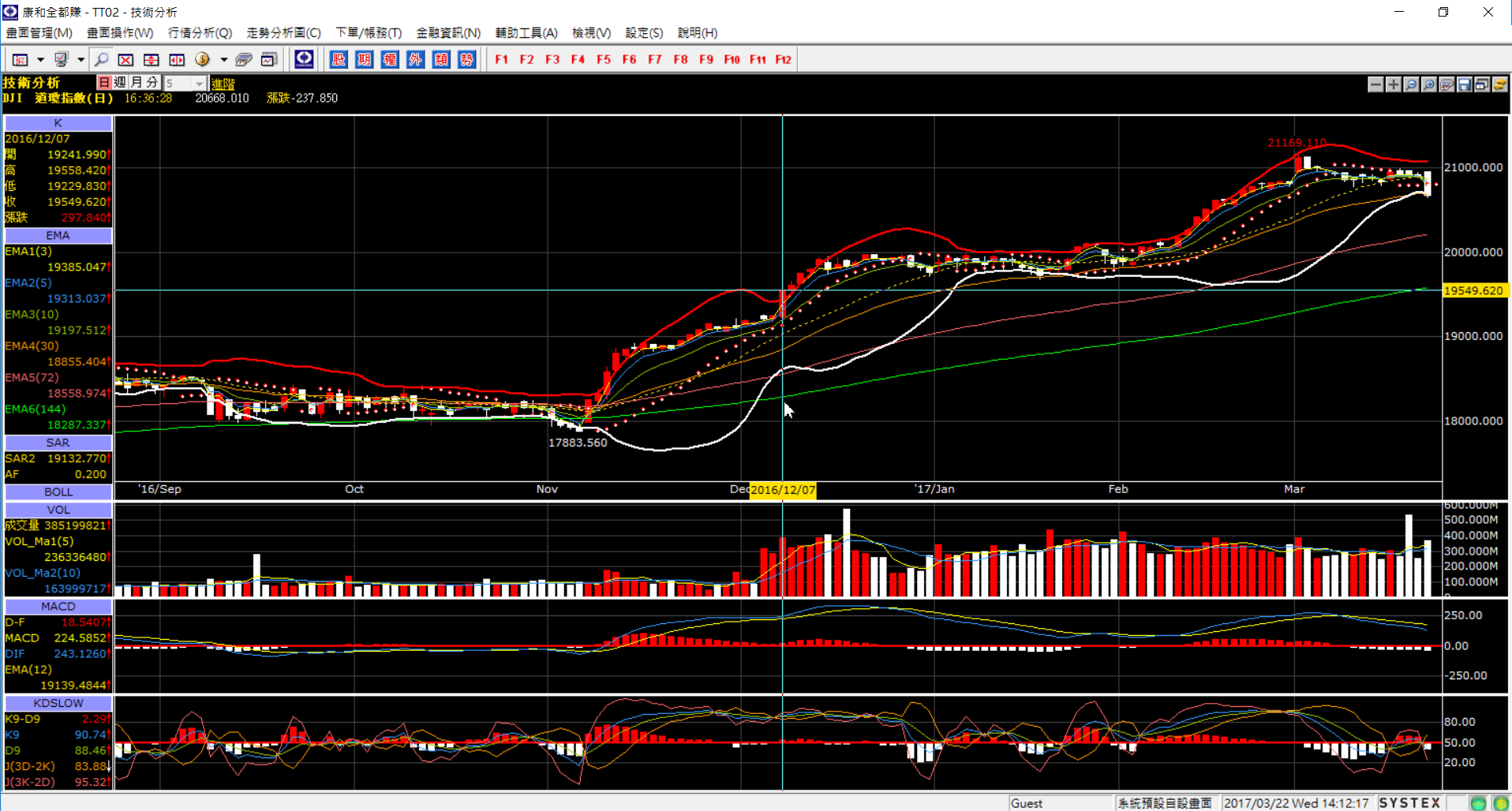Click the window layout icon in chart toolbar
Viewport: 1512px width, 811px height.
tap(1482, 84)
